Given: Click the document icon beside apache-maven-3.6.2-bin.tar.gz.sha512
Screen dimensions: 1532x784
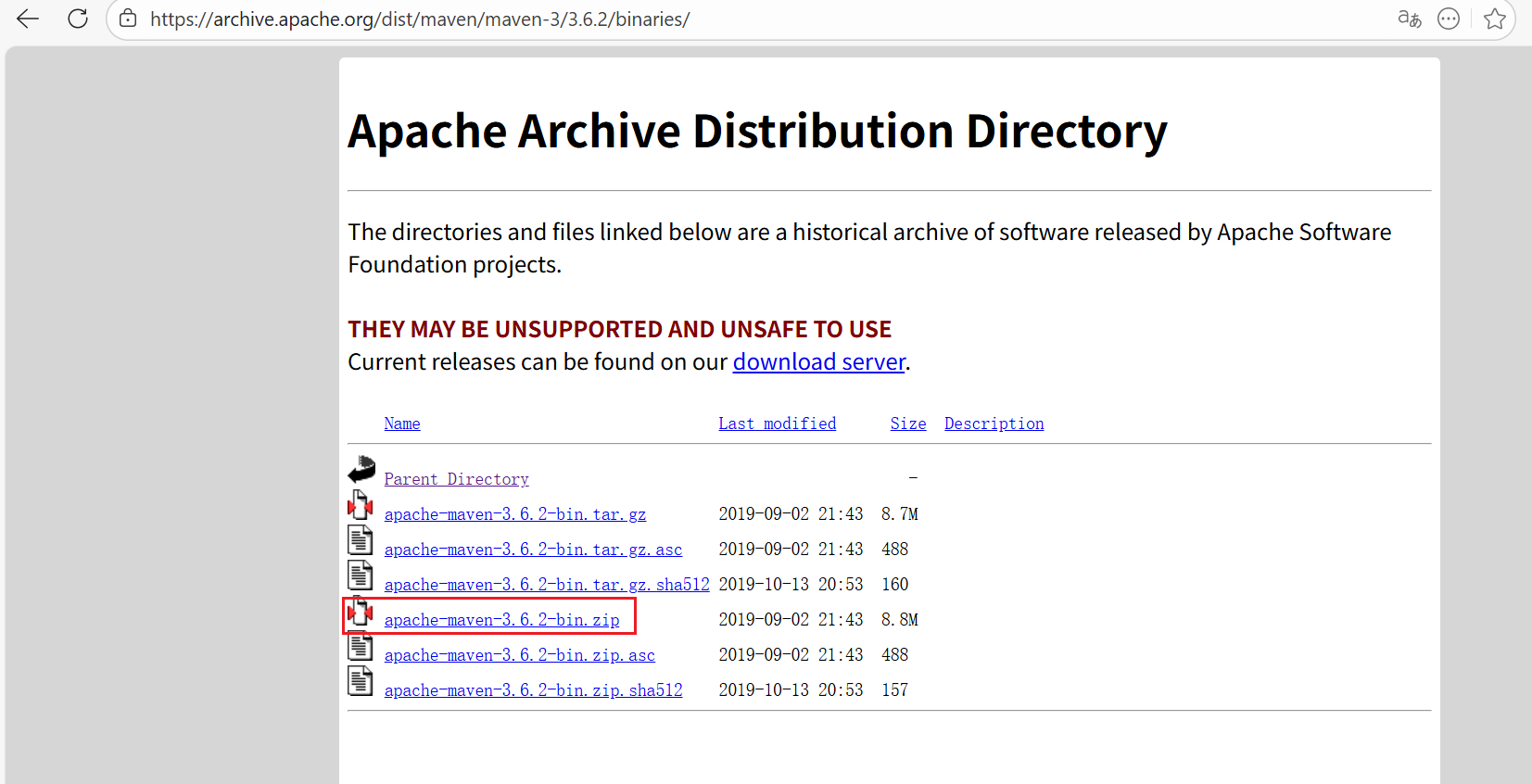Looking at the screenshot, I should point(361,575).
